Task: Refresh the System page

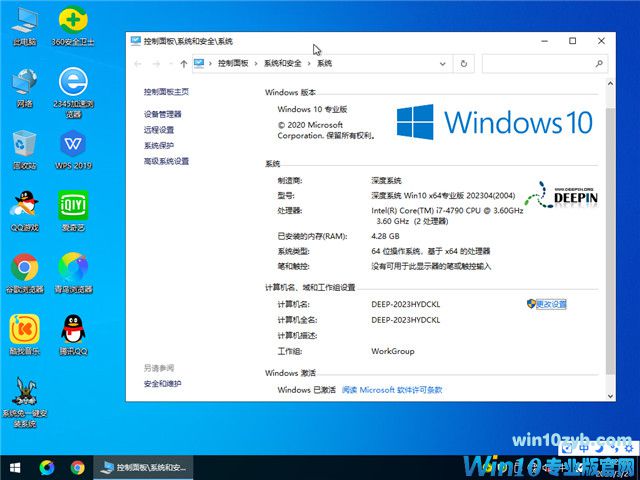Action: tap(464, 64)
